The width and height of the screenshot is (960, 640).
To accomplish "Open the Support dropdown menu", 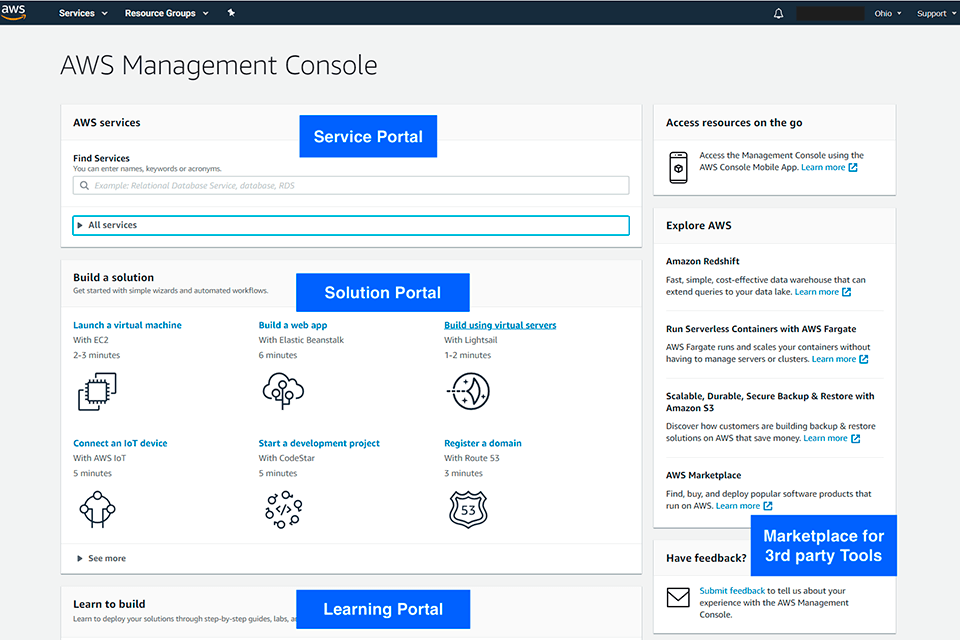I will tap(936, 13).
